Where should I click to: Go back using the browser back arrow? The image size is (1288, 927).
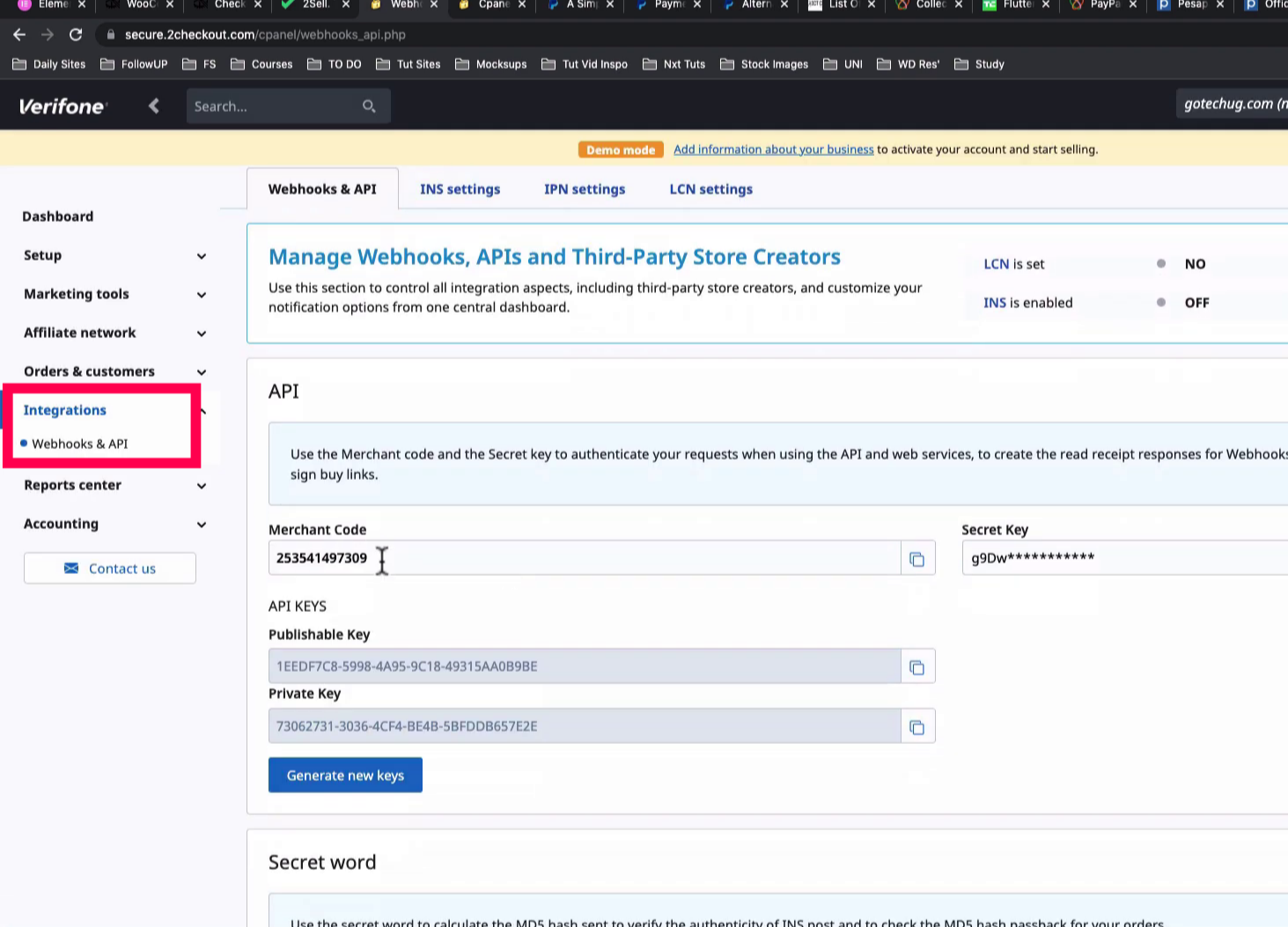(19, 34)
